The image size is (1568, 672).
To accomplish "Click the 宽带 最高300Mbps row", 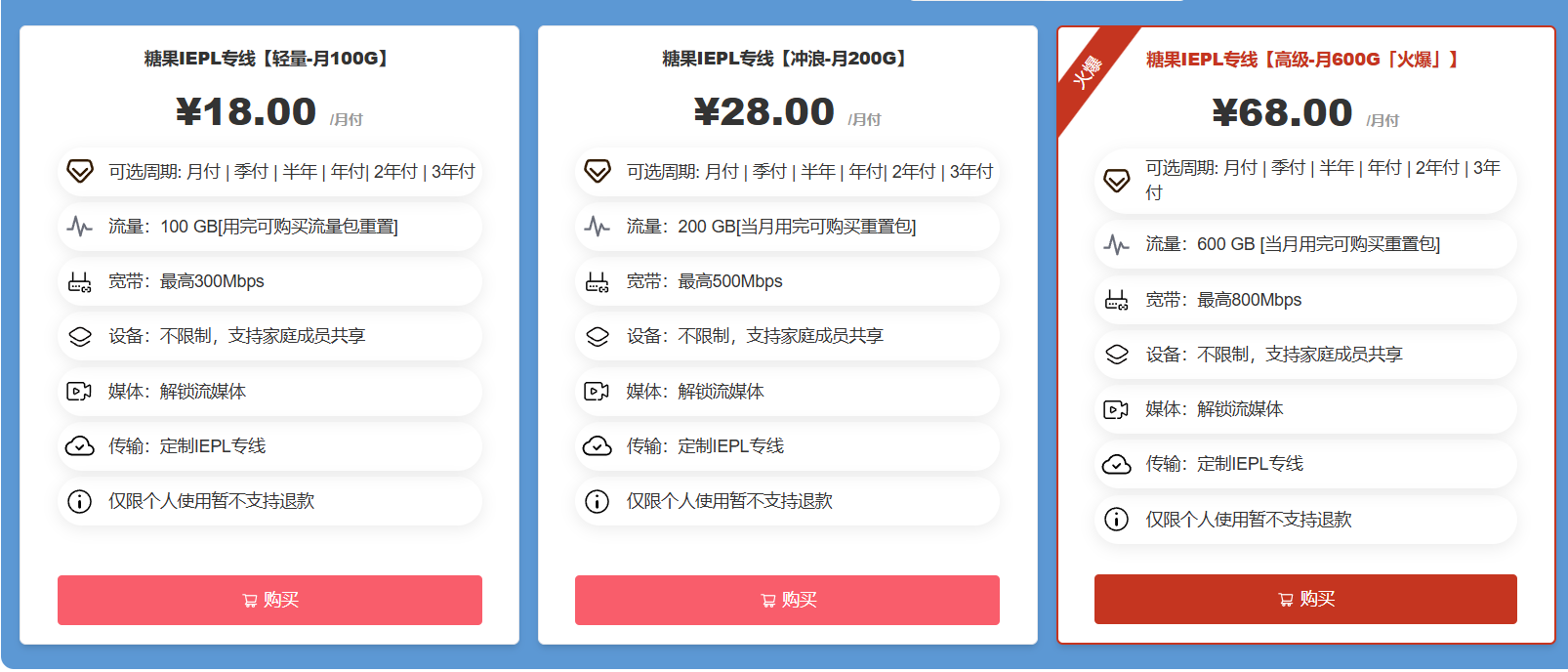I will tap(269, 281).
